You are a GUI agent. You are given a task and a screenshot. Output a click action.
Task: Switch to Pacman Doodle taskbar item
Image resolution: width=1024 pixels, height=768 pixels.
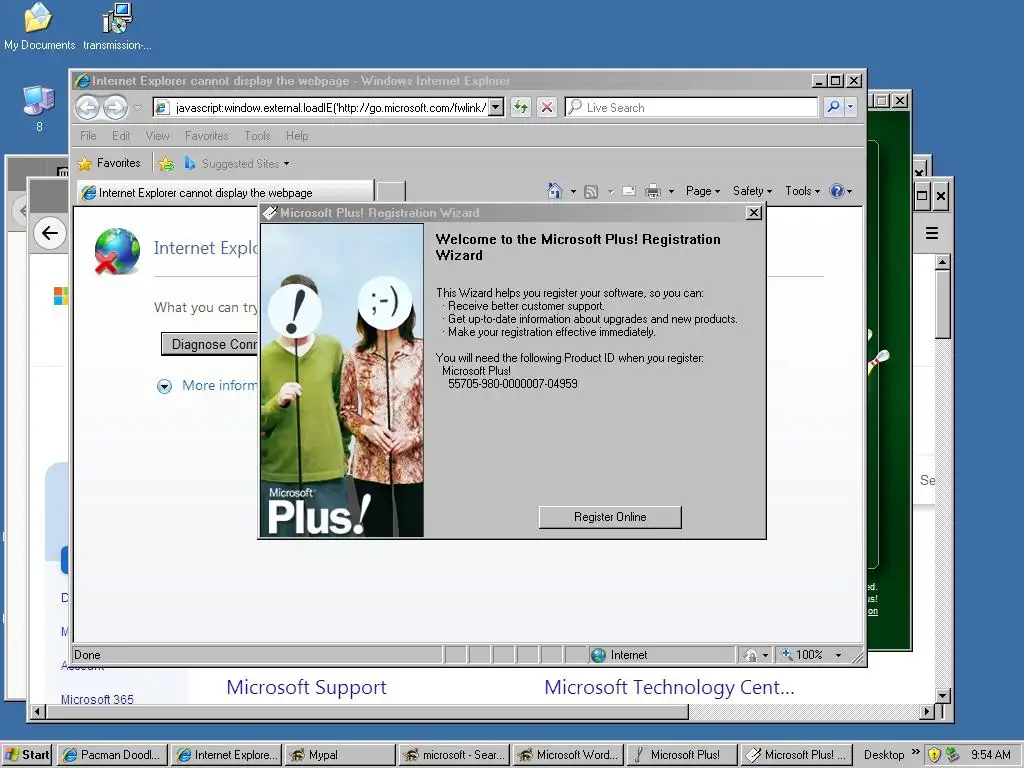coord(112,755)
